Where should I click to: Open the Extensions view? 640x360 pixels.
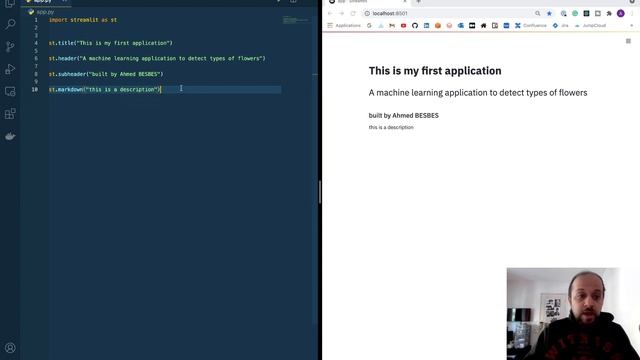click(x=10, y=113)
